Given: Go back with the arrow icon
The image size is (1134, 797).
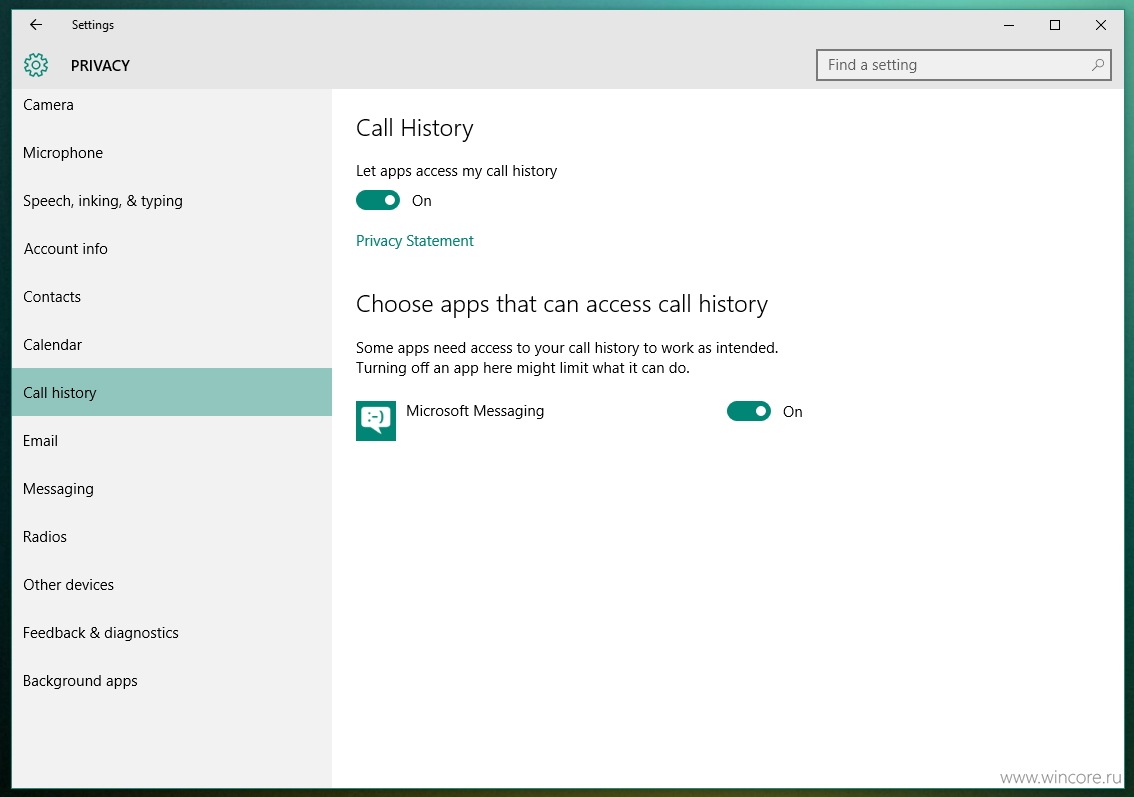Looking at the screenshot, I should pyautogui.click(x=35, y=25).
